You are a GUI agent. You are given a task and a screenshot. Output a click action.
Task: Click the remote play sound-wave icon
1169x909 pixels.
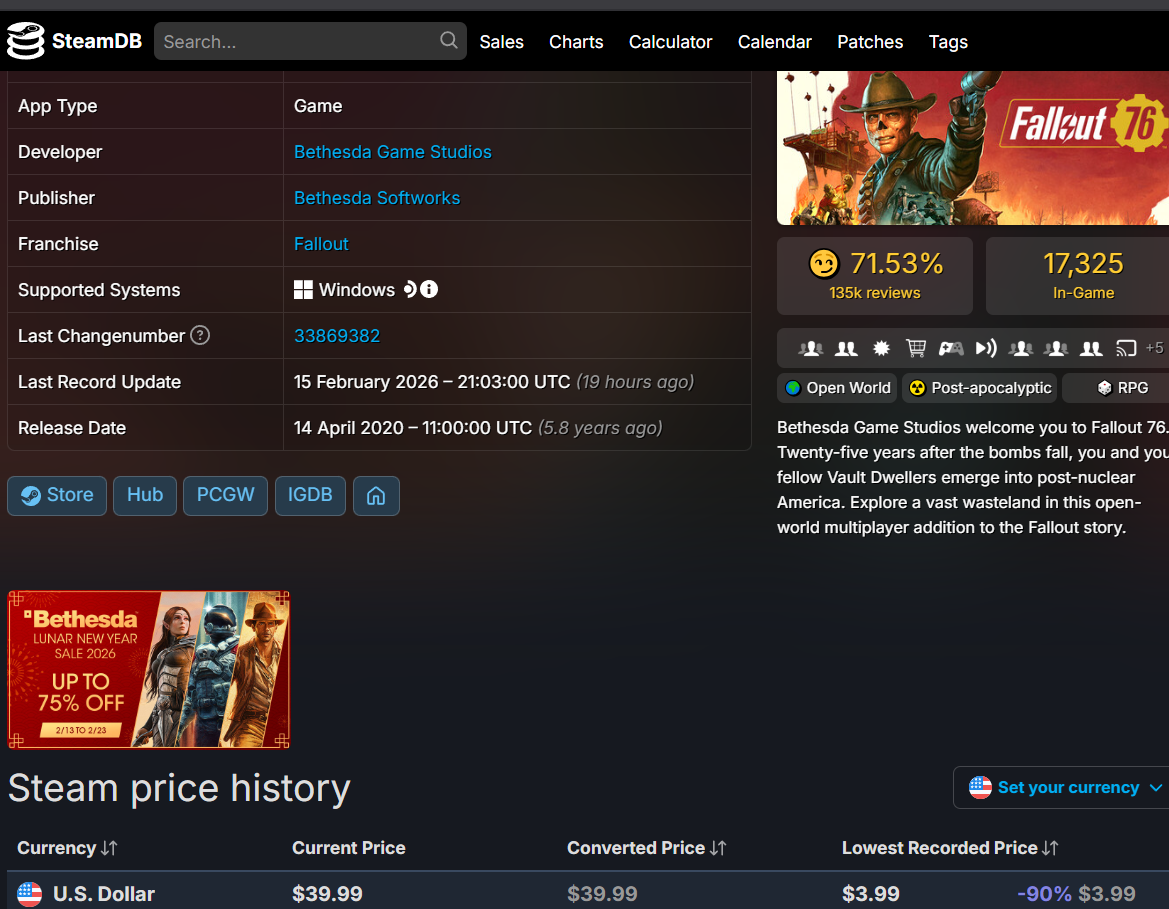[x=986, y=348]
